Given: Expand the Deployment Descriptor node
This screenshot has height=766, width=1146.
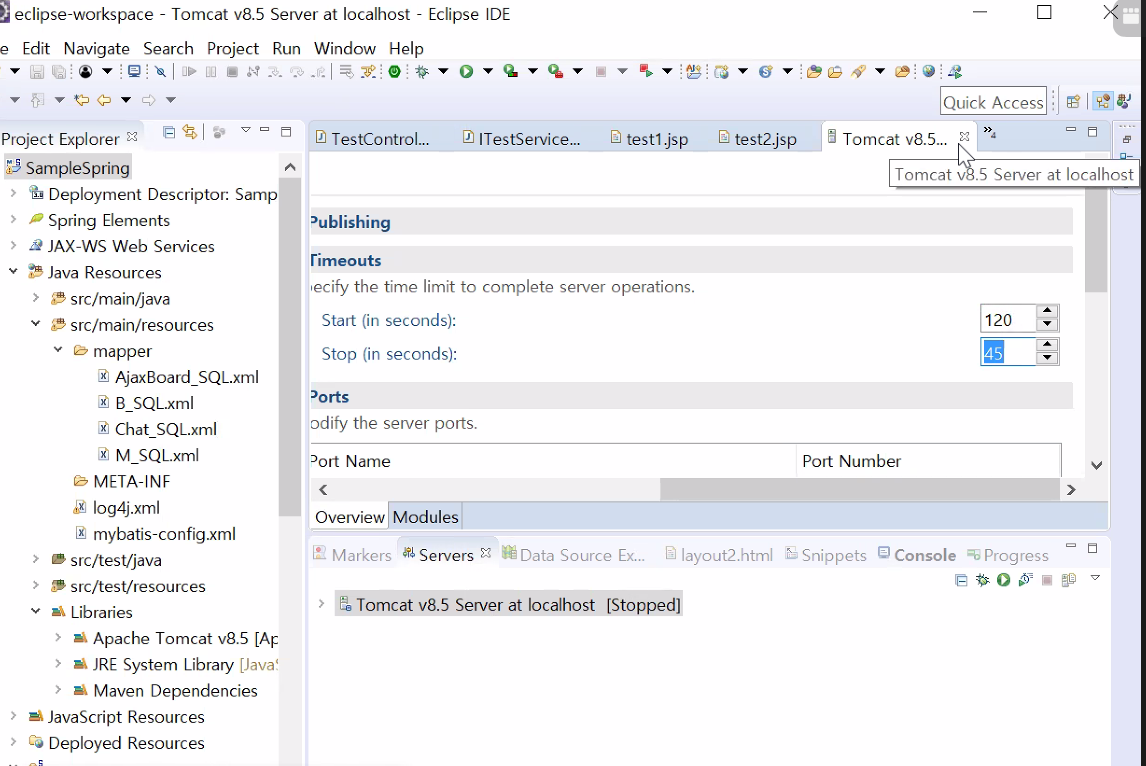Looking at the screenshot, I should (13, 194).
